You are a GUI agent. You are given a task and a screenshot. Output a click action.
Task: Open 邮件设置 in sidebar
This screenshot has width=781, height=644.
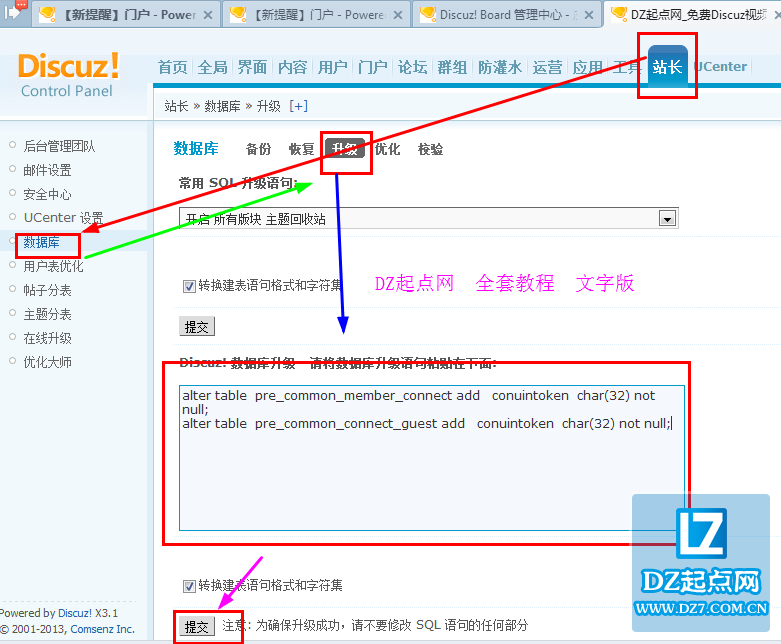tap(47, 170)
